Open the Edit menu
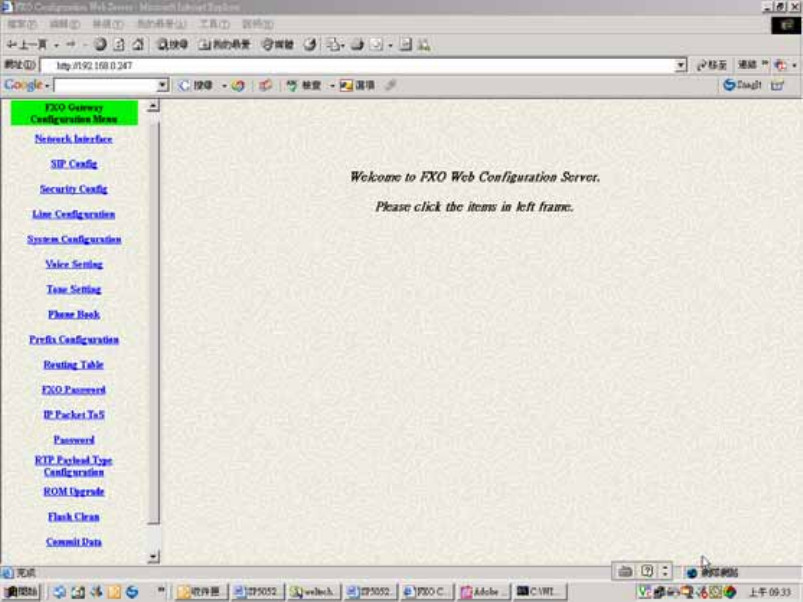The width and height of the screenshot is (803, 602). (x=65, y=24)
